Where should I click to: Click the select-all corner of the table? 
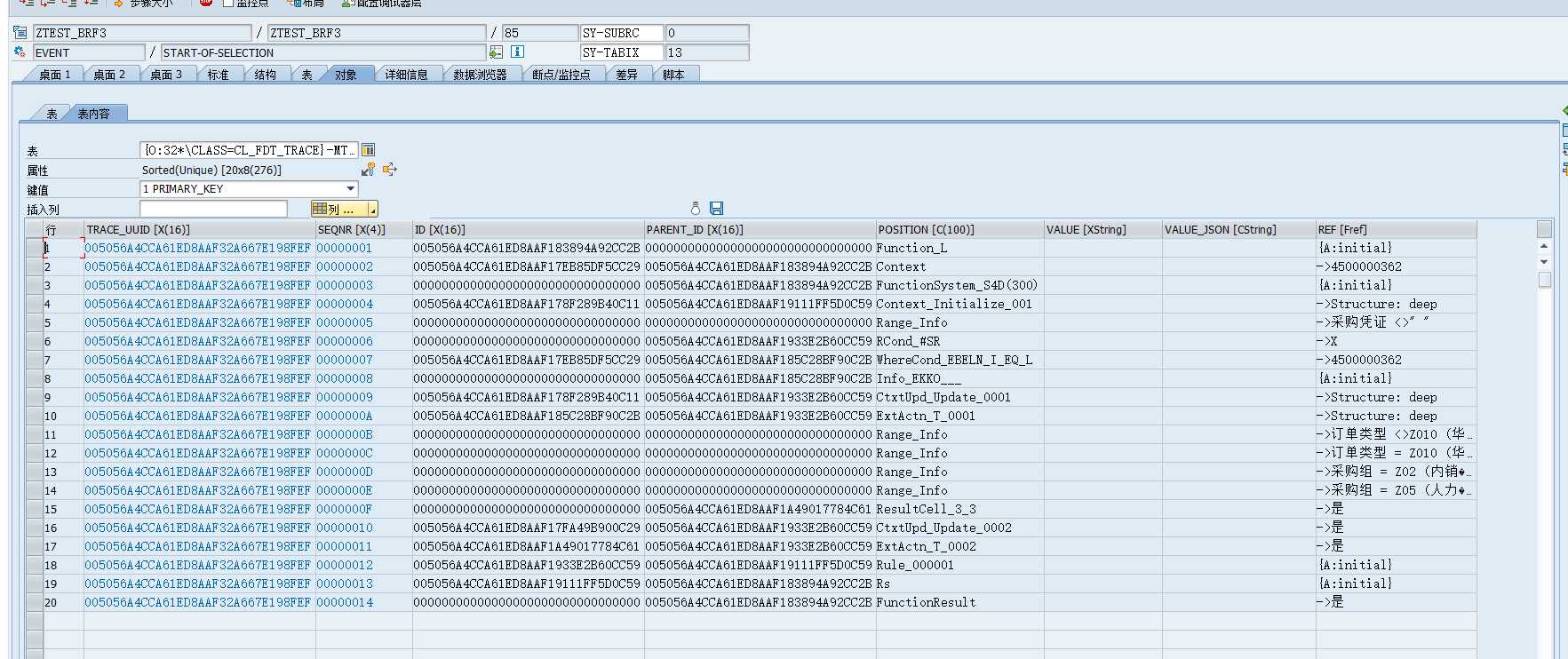(35, 229)
